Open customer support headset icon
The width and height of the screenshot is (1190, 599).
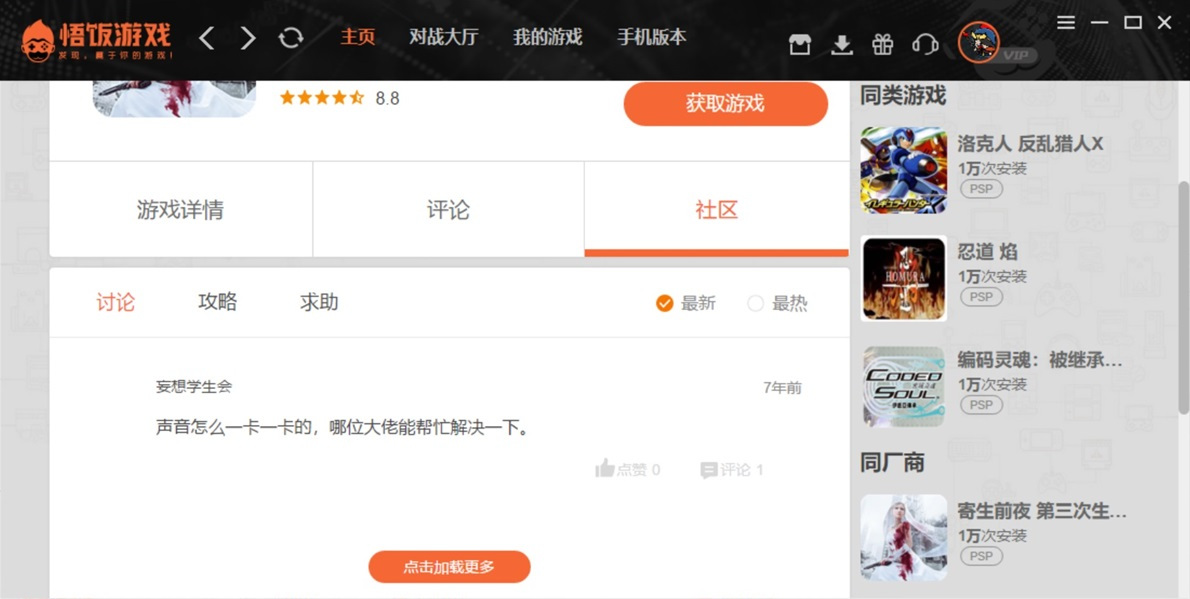(925, 44)
